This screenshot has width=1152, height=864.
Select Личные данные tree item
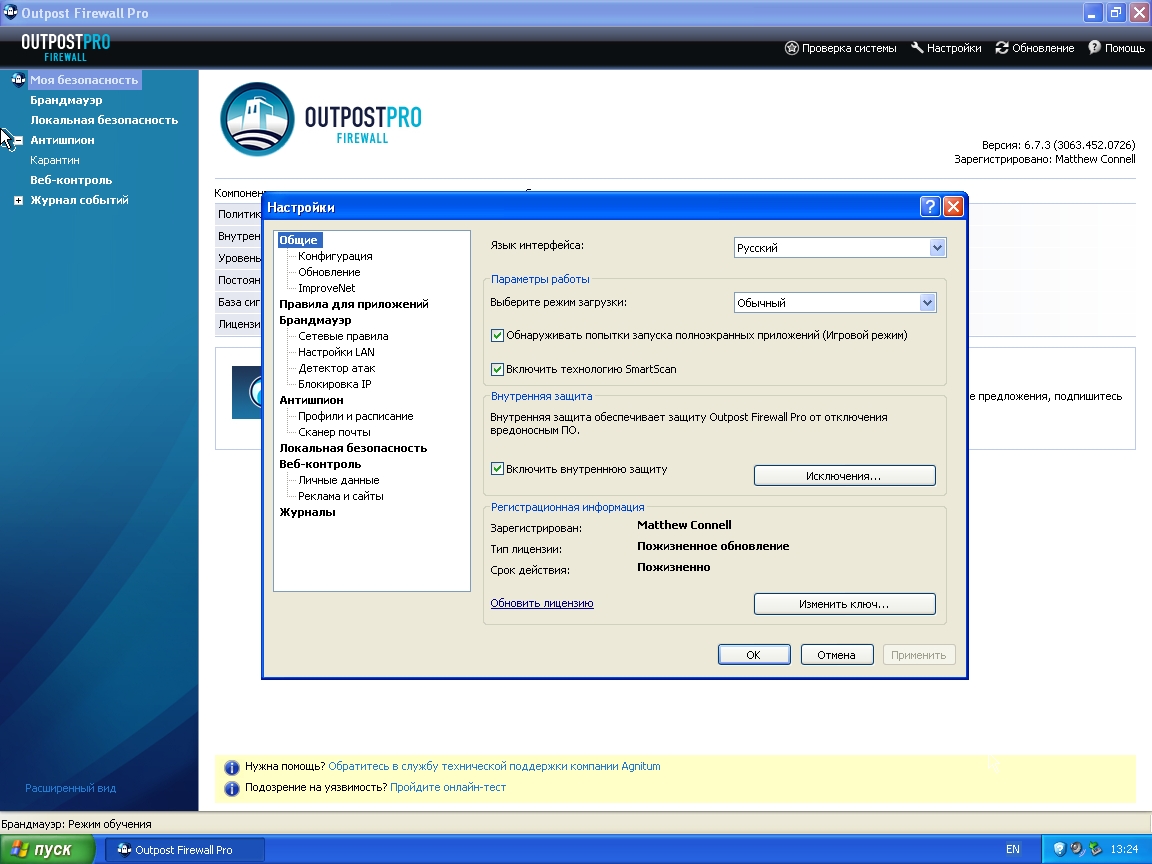339,480
